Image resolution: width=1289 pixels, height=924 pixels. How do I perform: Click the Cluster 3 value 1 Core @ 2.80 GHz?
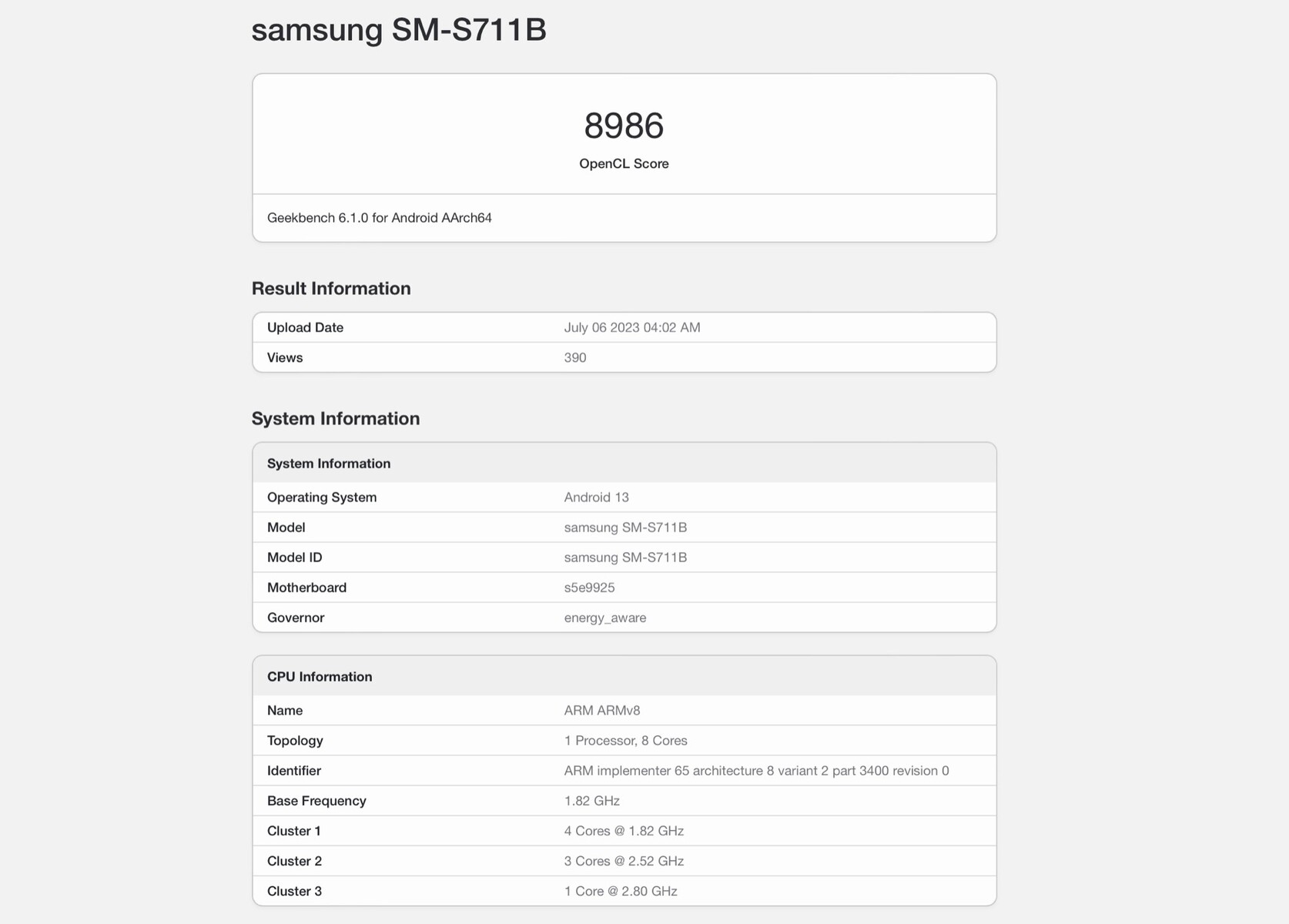point(621,891)
